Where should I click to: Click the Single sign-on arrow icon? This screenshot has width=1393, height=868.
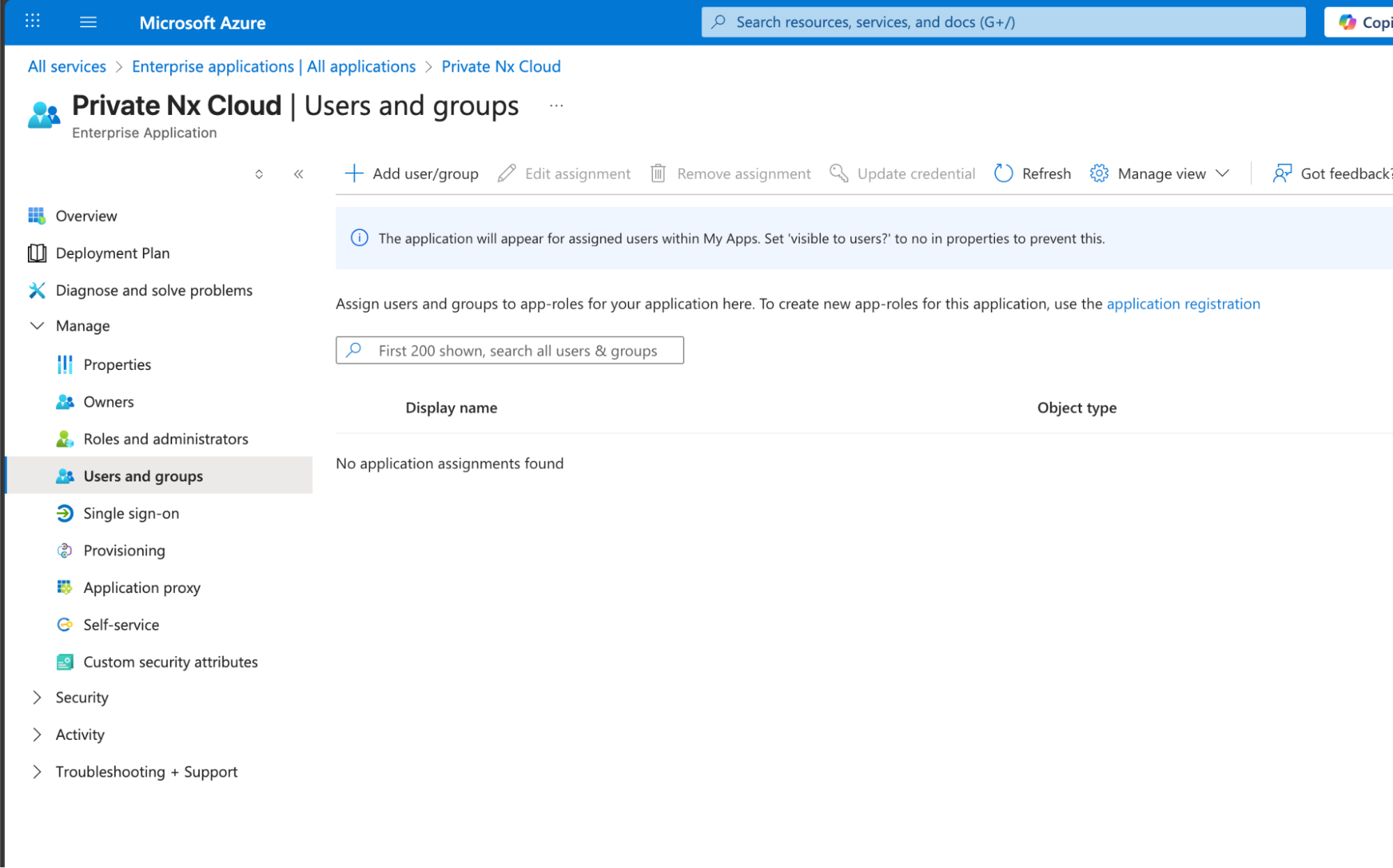click(x=65, y=513)
